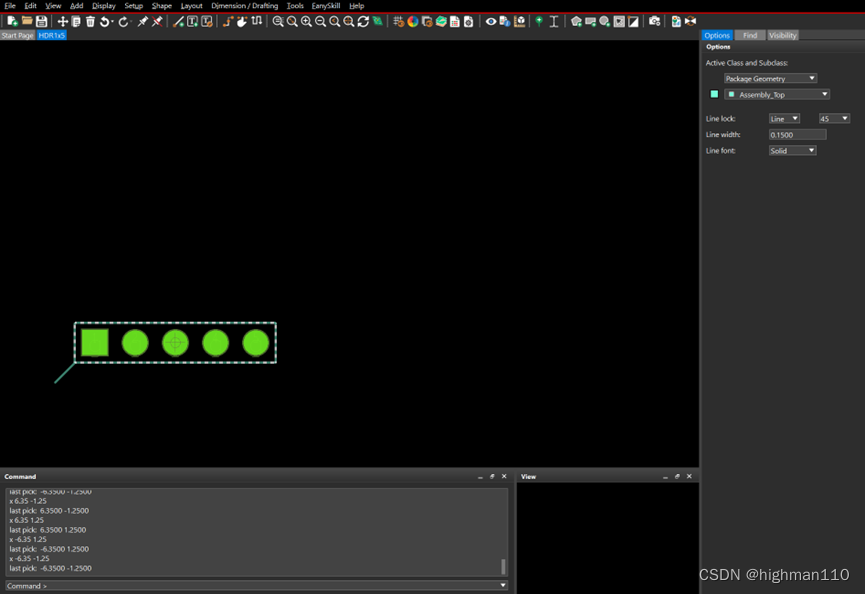Click the Assembly_Top cyan color swatch
Image resolution: width=865 pixels, height=594 pixels.
click(x=714, y=94)
